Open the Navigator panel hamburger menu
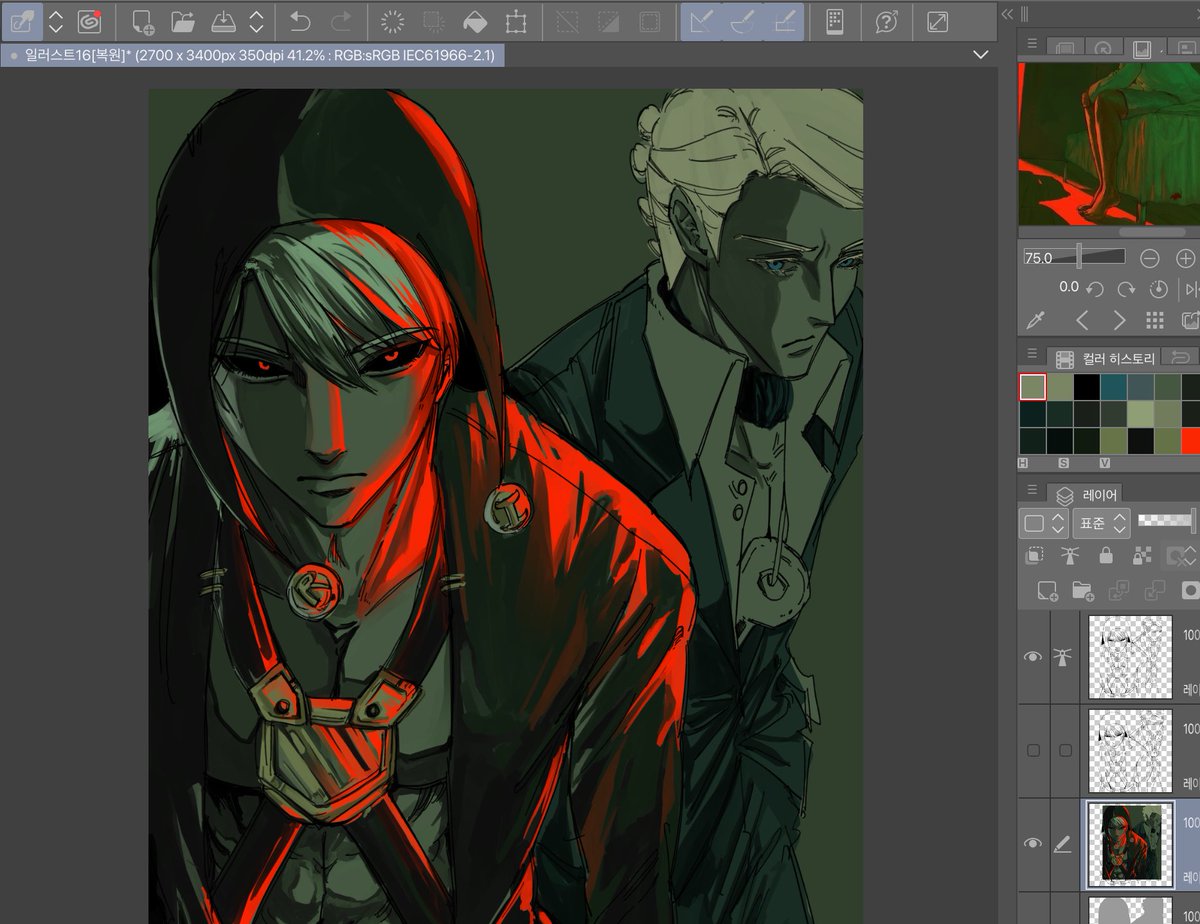Viewport: 1200px width, 924px height. click(1032, 45)
